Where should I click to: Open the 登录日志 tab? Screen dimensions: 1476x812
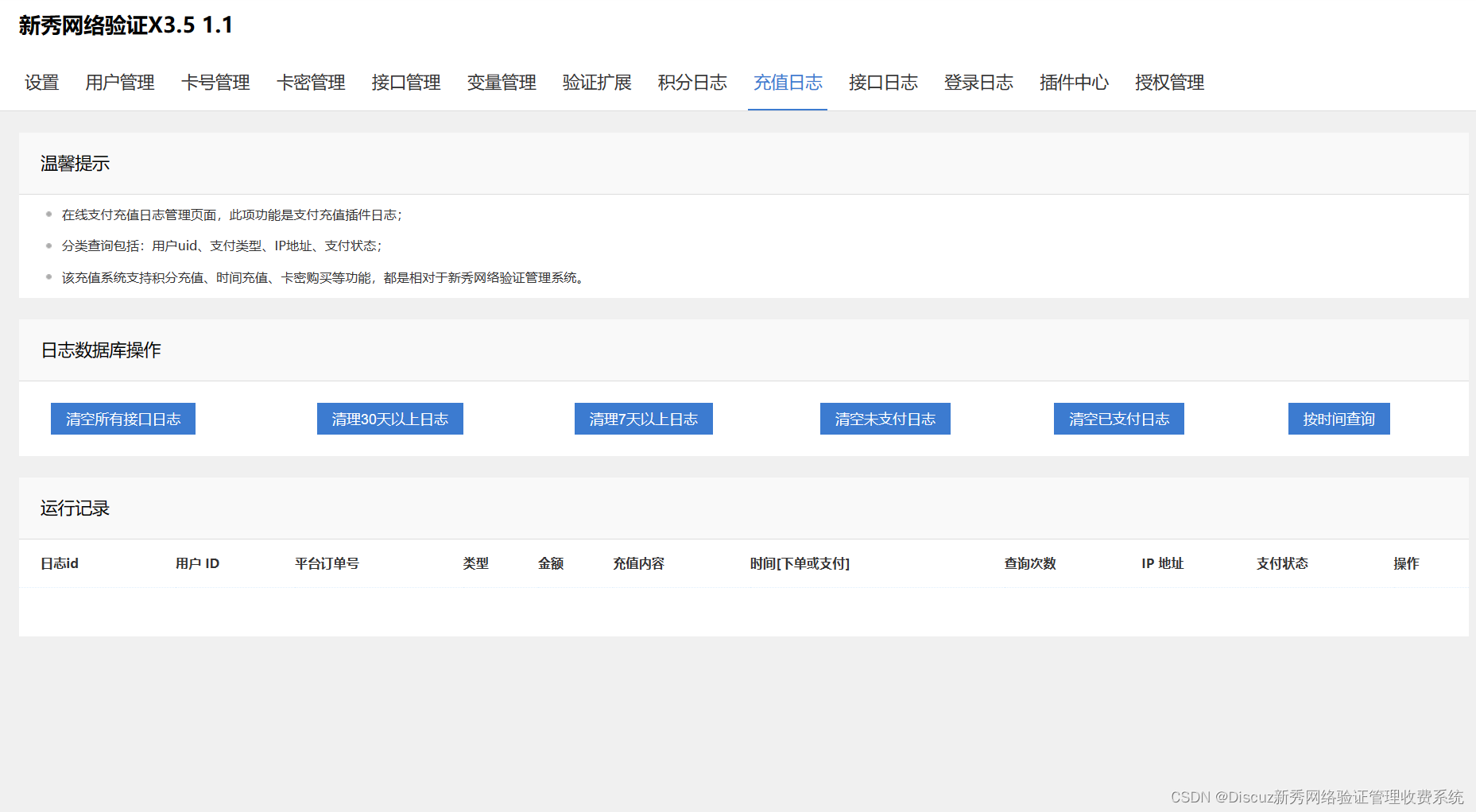click(978, 83)
